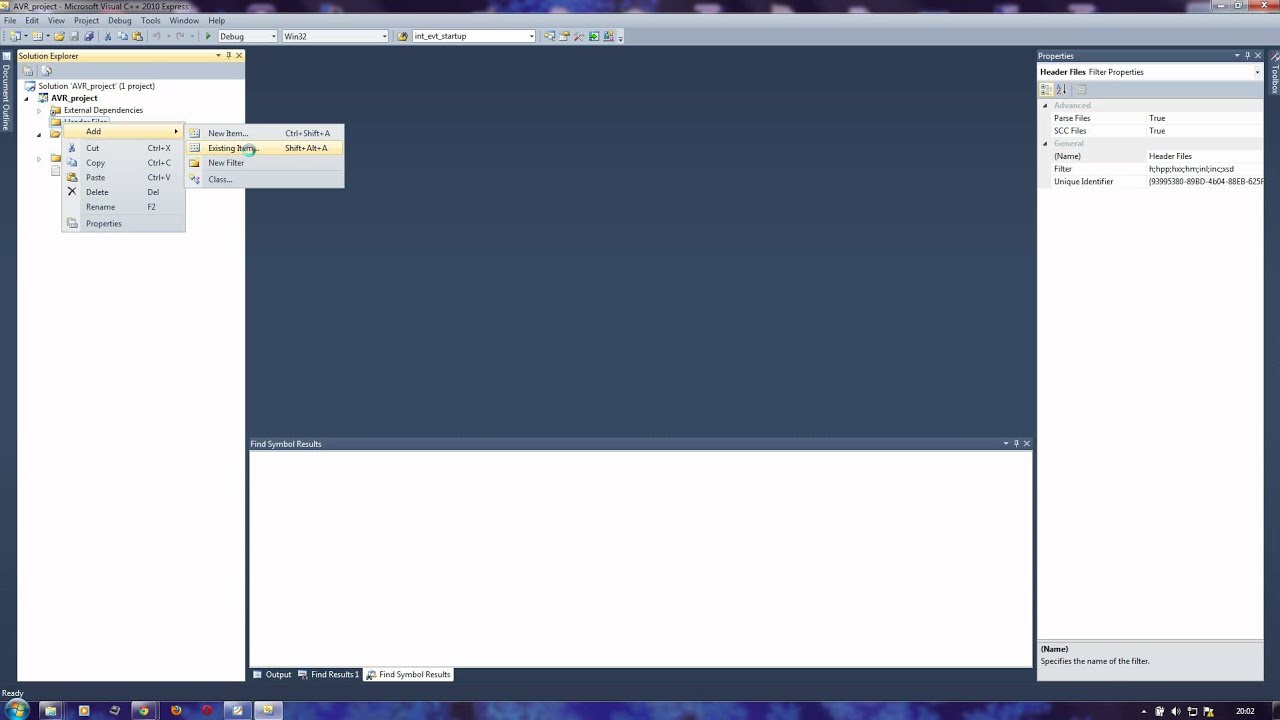Close the Find Symbol Results panel
The height and width of the screenshot is (720, 1280).
[x=1026, y=444]
